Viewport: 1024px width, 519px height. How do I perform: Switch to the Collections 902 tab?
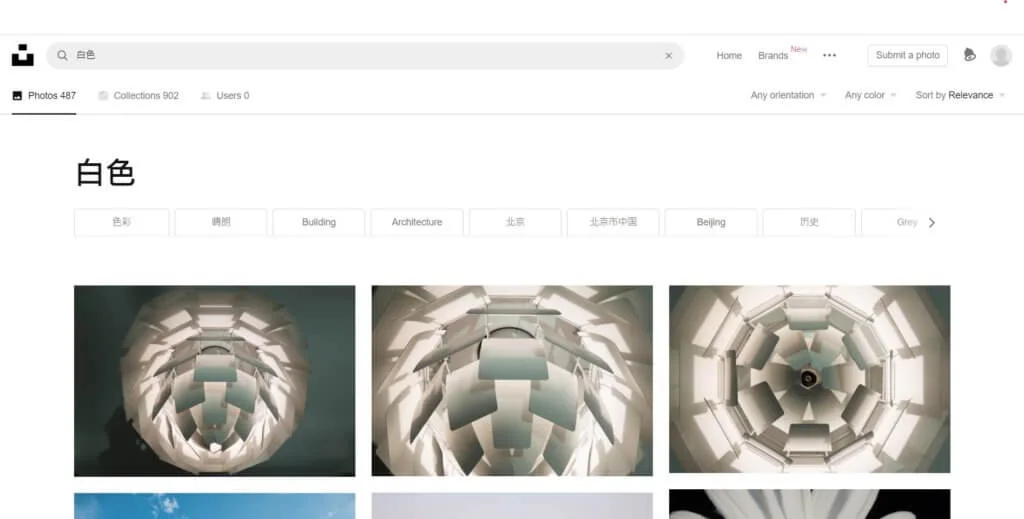(x=138, y=95)
